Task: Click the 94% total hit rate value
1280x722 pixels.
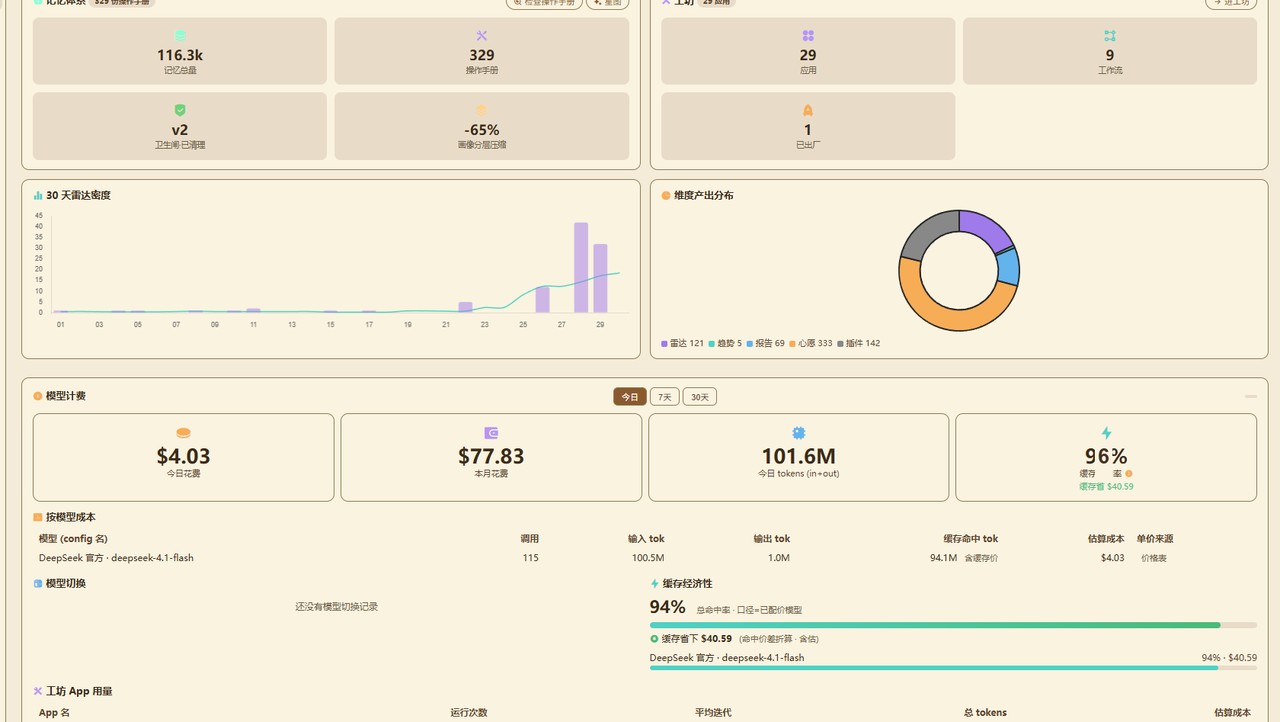Action: click(x=668, y=607)
